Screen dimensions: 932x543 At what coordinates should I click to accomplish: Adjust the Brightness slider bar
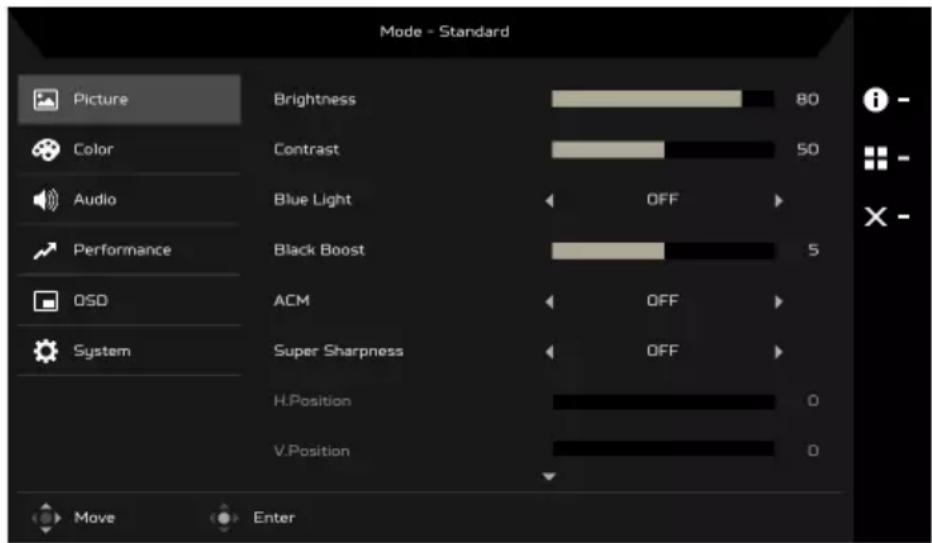[663, 99]
